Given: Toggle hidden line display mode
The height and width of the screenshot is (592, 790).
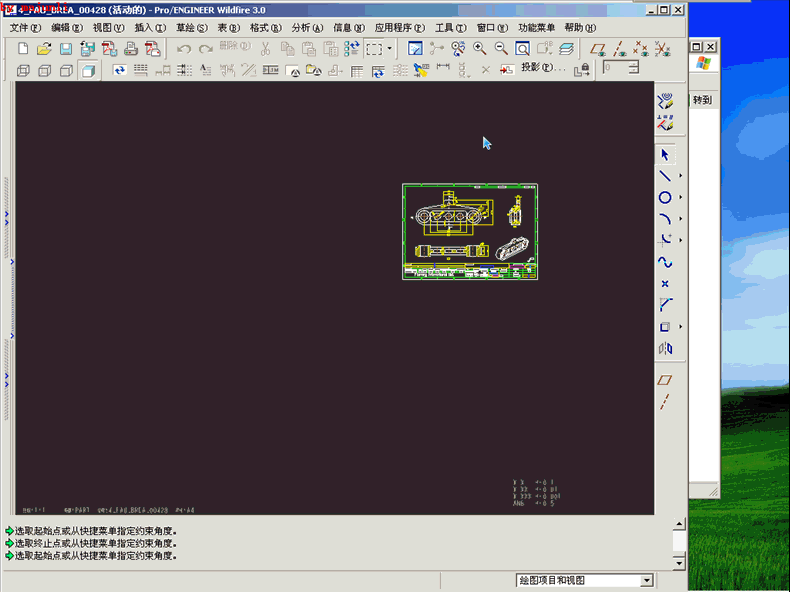Looking at the screenshot, I should coord(44,71).
